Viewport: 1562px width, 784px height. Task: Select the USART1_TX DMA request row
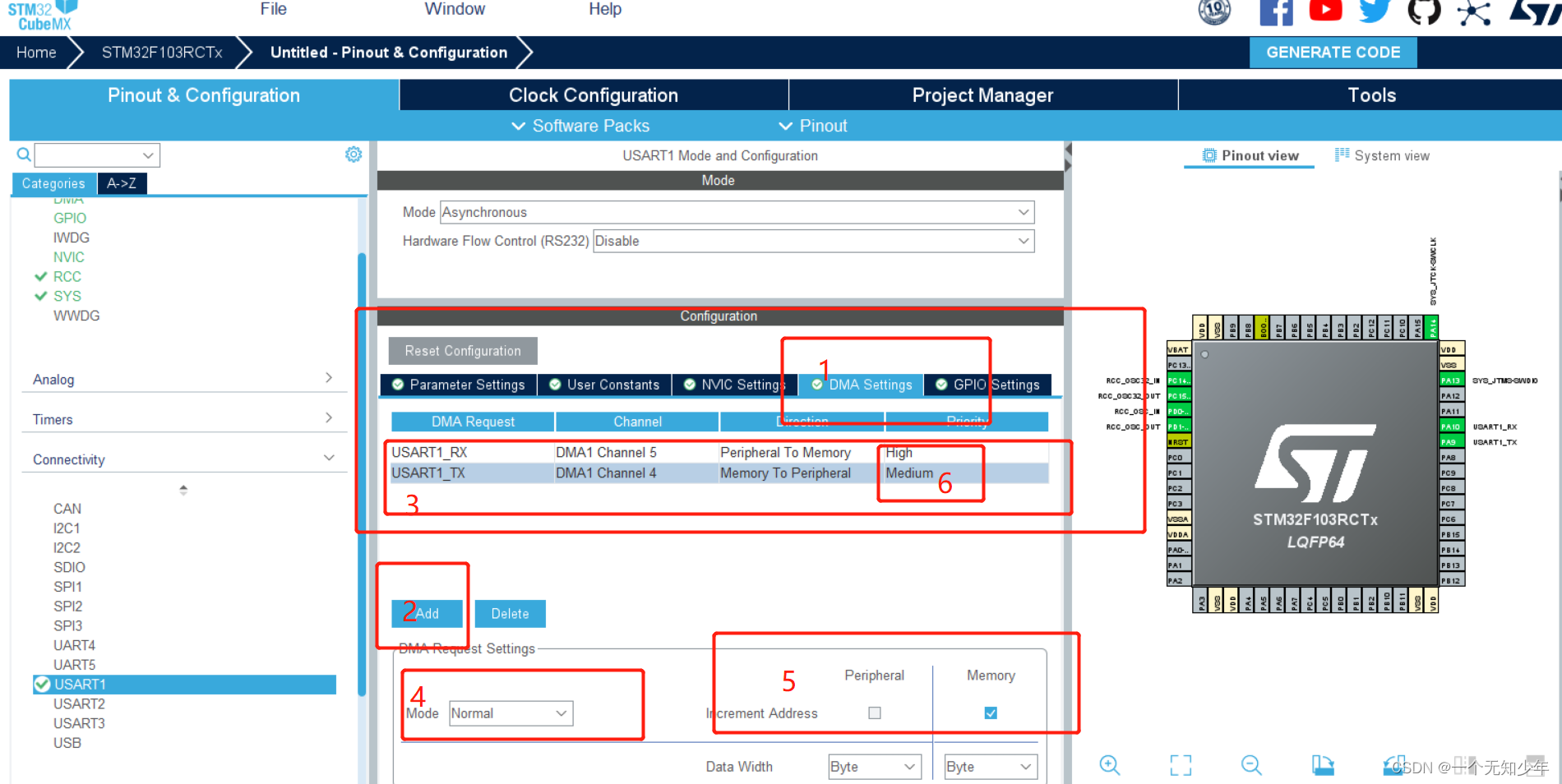click(x=719, y=473)
